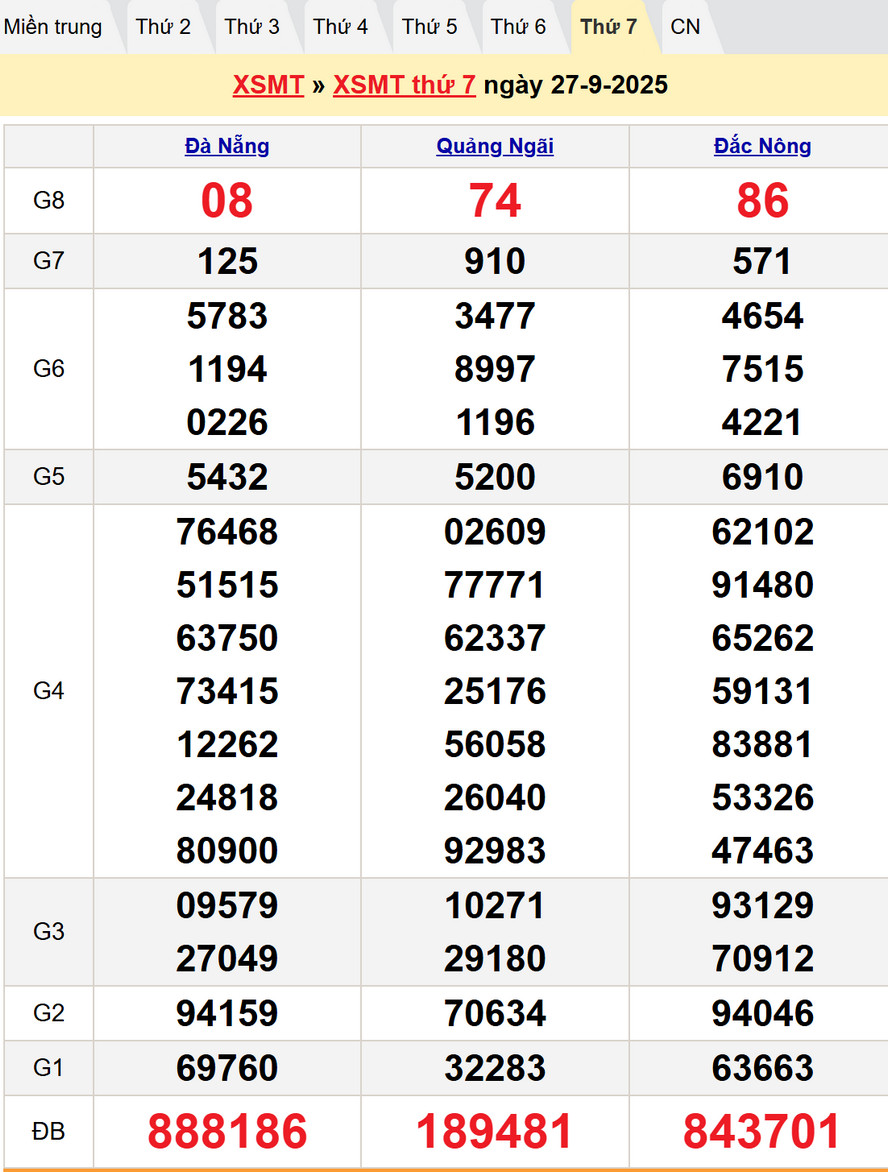Click Đắc Nông G1 number 63663
The height and width of the screenshot is (1172, 888).
pos(762,1068)
